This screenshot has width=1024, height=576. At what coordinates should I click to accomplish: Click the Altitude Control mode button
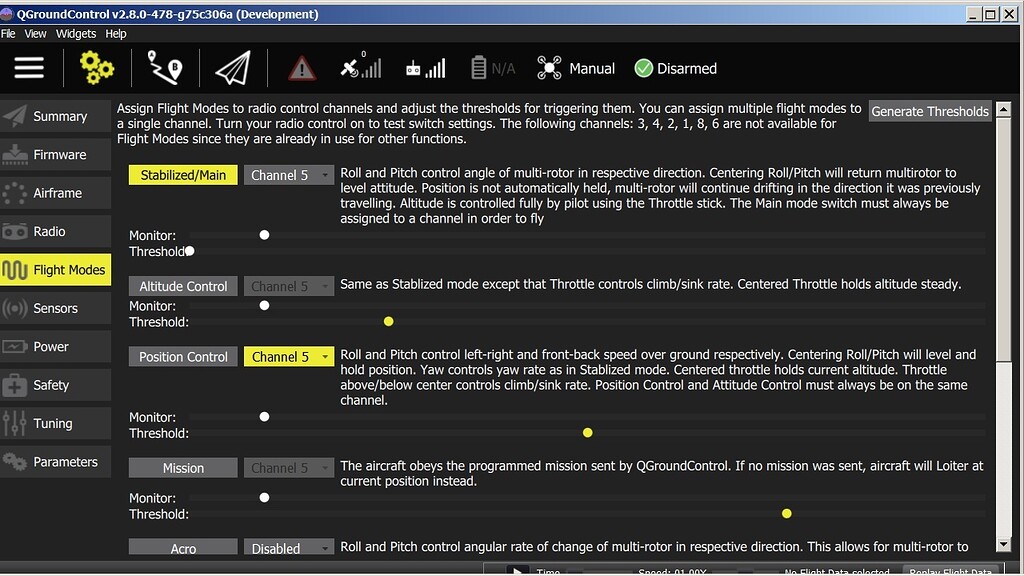coord(183,286)
